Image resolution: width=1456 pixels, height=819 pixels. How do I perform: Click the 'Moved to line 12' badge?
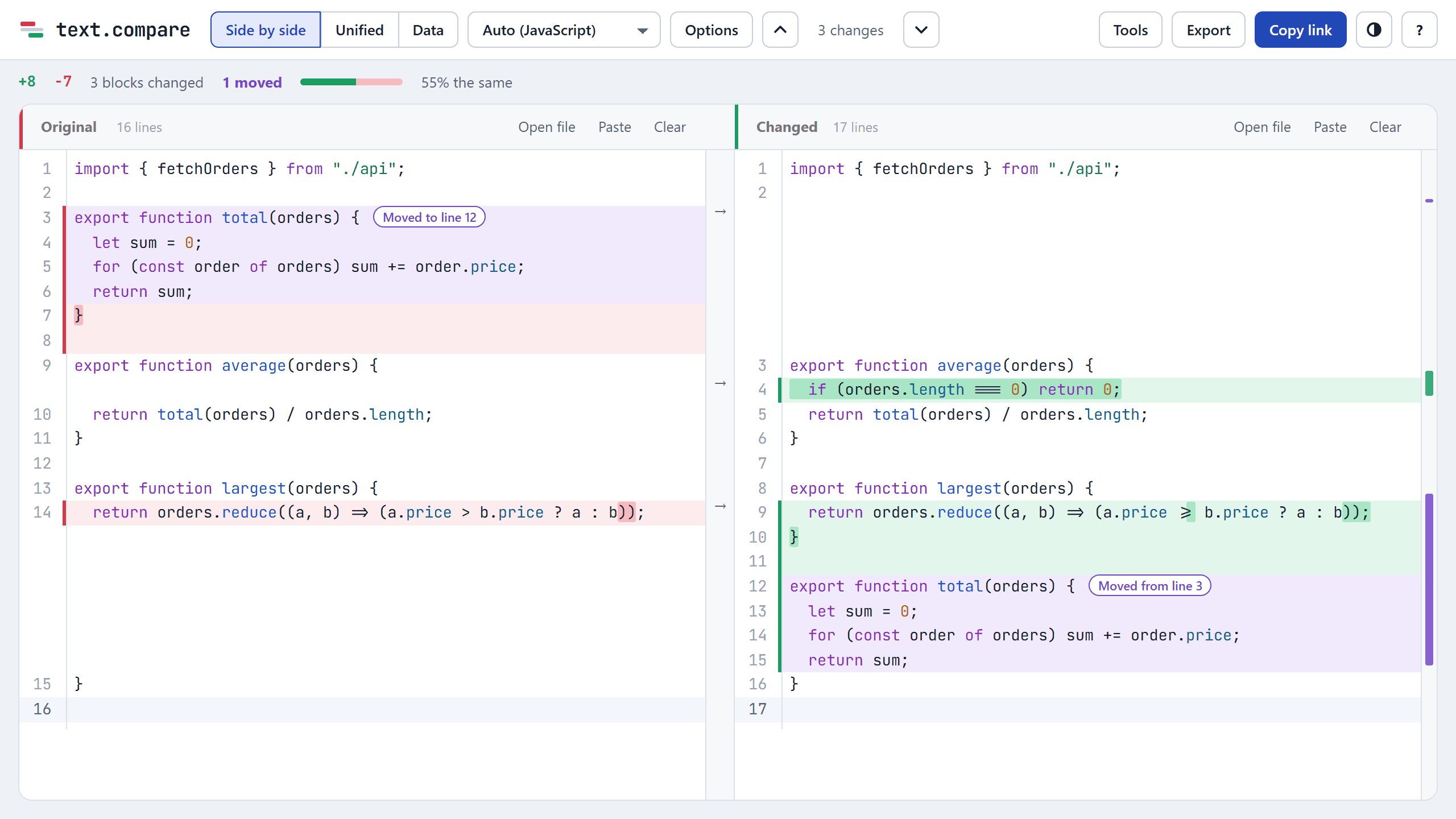click(x=429, y=217)
